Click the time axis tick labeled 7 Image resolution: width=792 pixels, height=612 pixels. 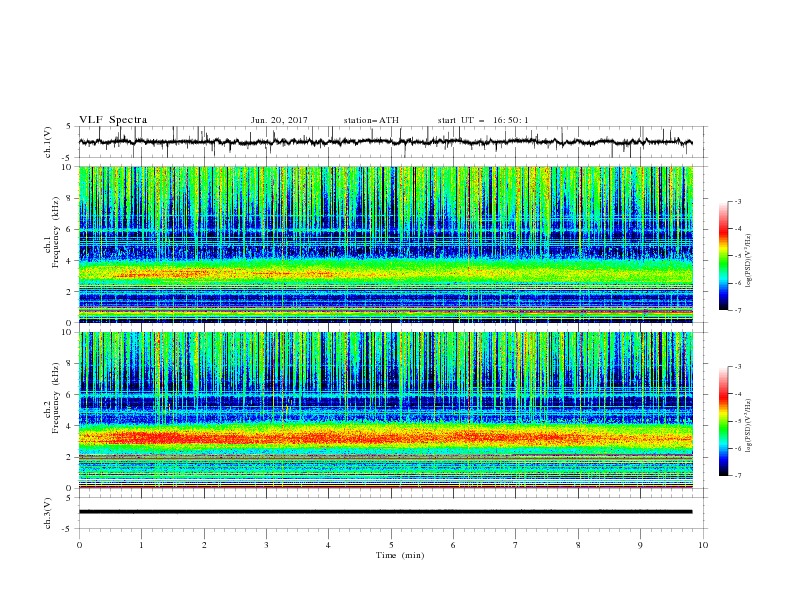click(516, 545)
